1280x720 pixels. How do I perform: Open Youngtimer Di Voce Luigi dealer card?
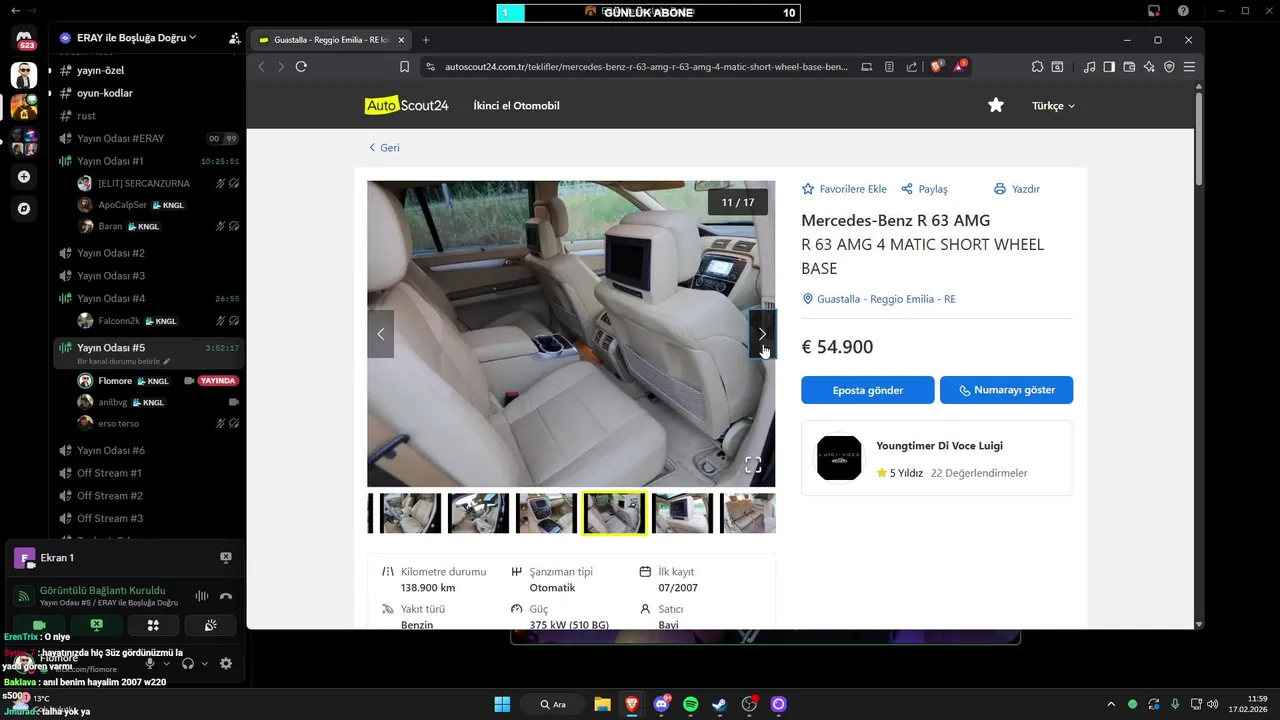[937, 458]
